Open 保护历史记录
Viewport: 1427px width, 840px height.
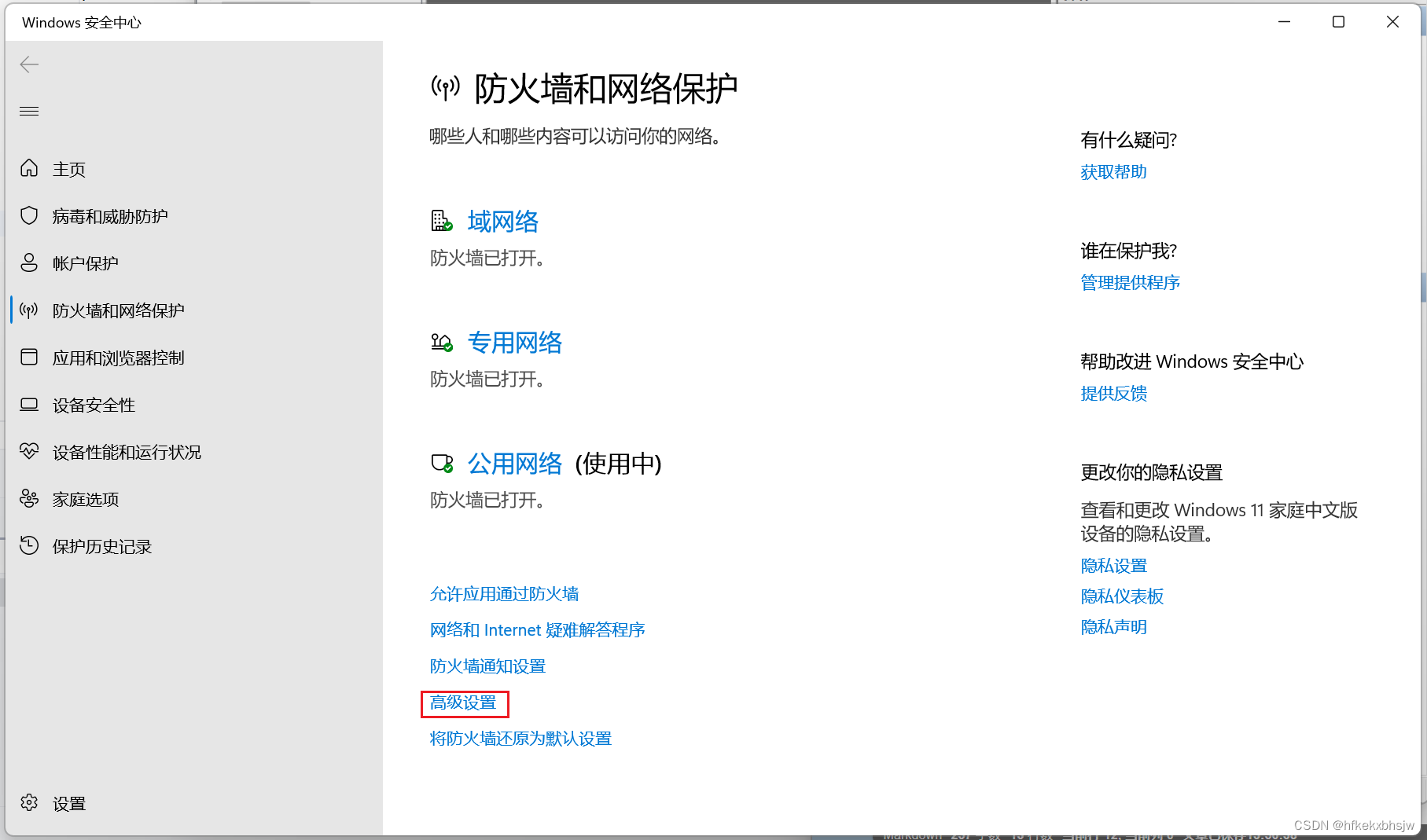pyautogui.click(x=101, y=545)
